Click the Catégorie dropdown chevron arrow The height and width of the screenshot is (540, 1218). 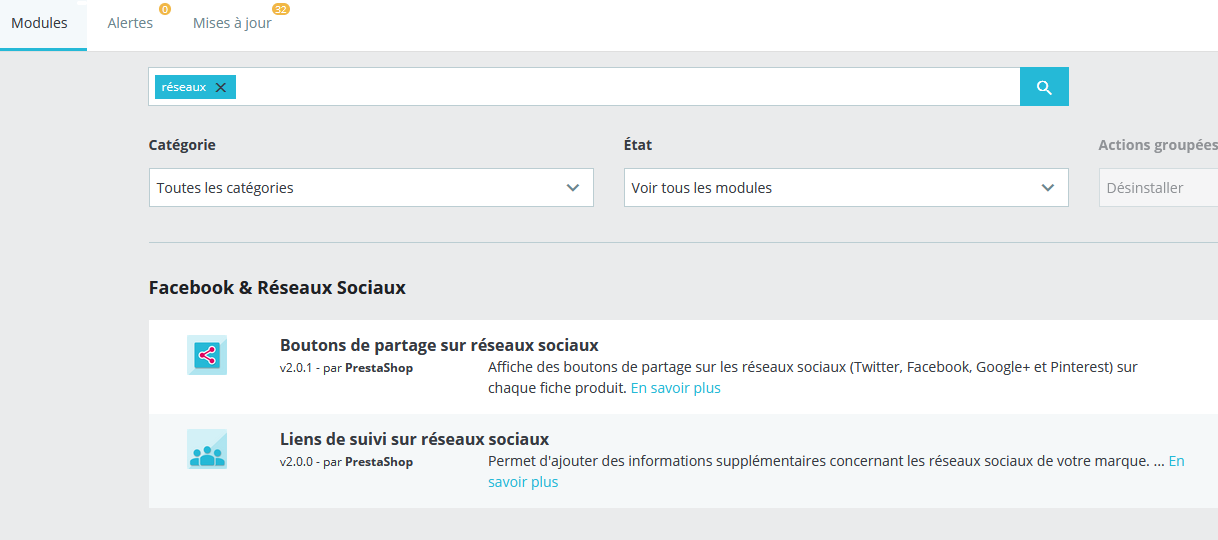coord(573,188)
